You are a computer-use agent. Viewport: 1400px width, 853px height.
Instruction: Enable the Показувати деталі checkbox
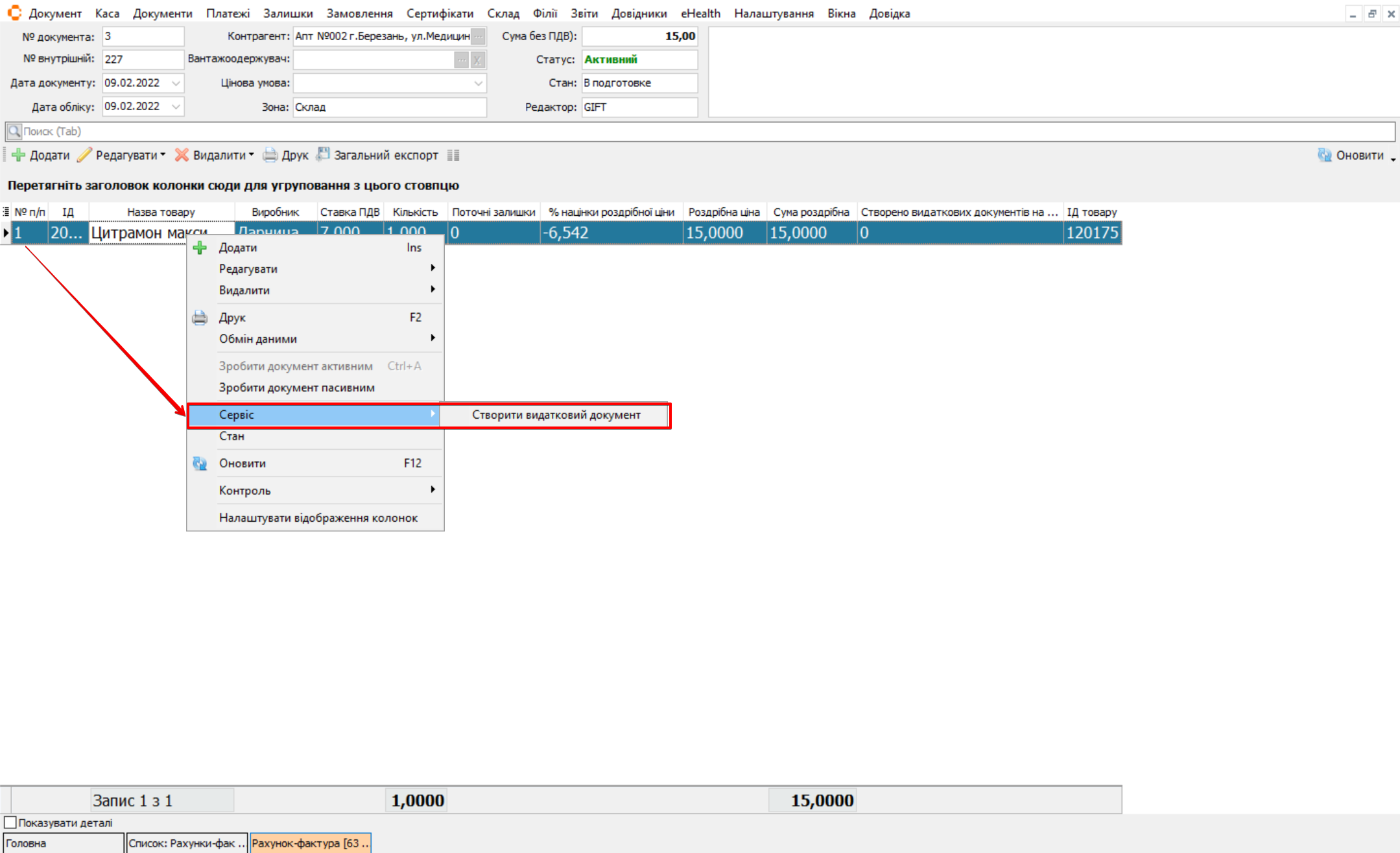click(10, 823)
